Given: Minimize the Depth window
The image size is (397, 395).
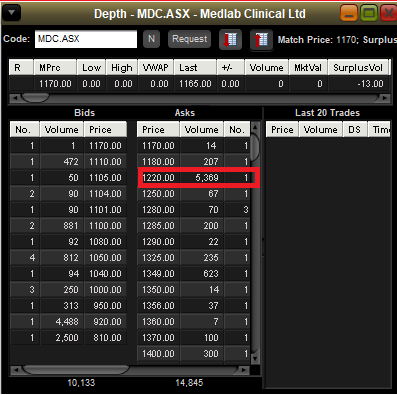Looking at the screenshot, I should pyautogui.click(x=349, y=13).
